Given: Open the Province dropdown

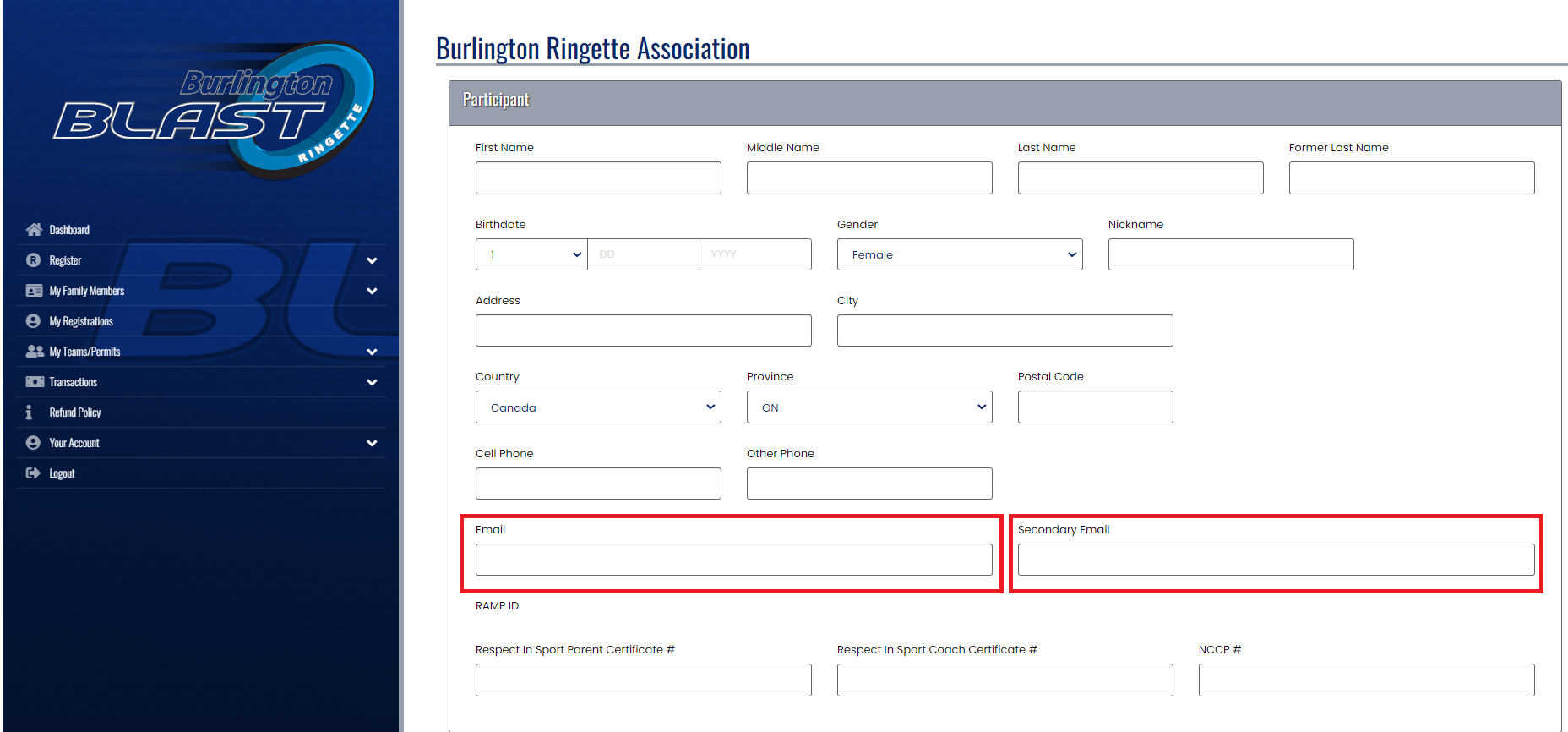Looking at the screenshot, I should coord(869,407).
